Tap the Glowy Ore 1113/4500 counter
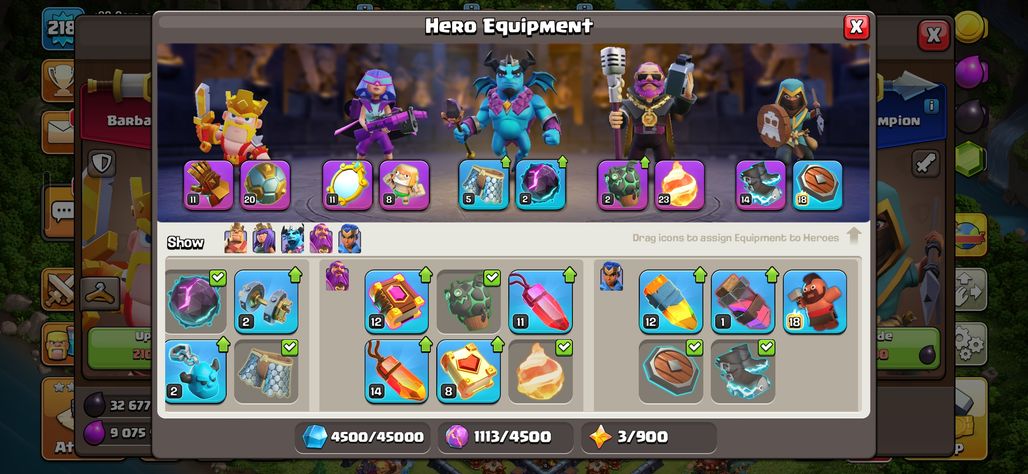This screenshot has height=474, width=1028. pyautogui.click(x=505, y=437)
